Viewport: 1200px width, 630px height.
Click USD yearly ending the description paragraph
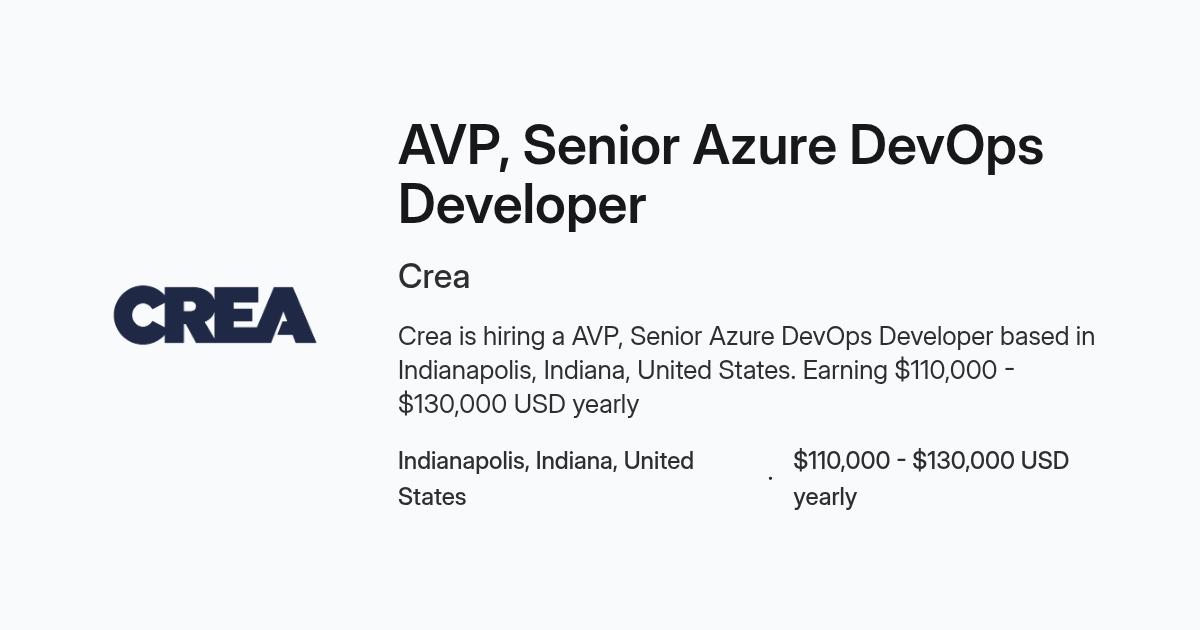coord(576,404)
